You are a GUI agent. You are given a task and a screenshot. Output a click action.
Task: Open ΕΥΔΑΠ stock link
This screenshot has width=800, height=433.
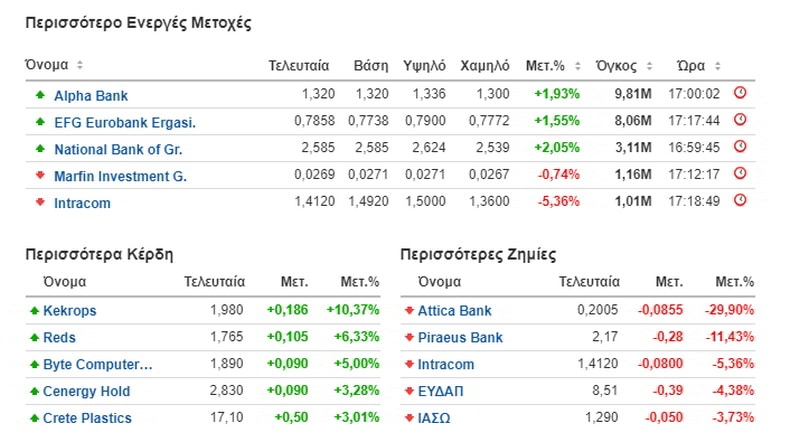pos(440,391)
